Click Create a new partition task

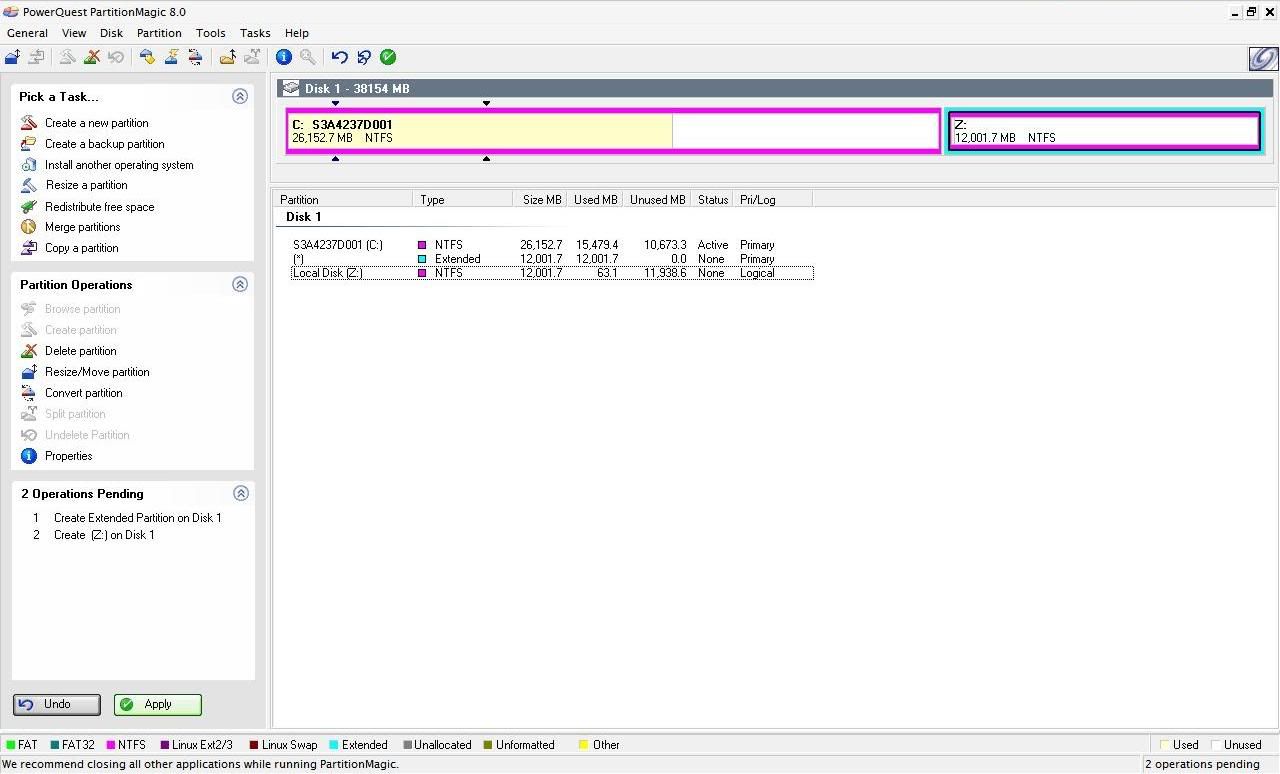tap(96, 123)
